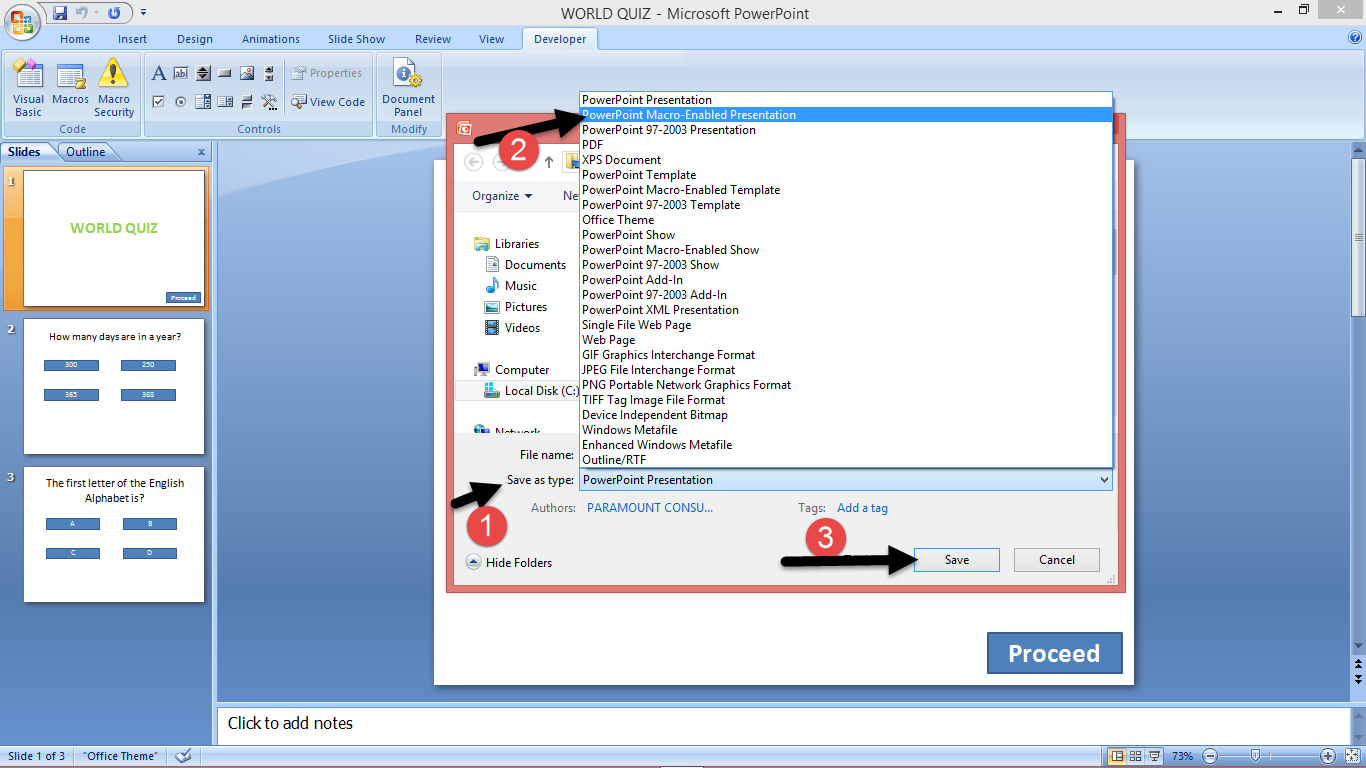Screen dimensions: 1366x768
Task: Choose PDF from file type list
Action: point(846,145)
